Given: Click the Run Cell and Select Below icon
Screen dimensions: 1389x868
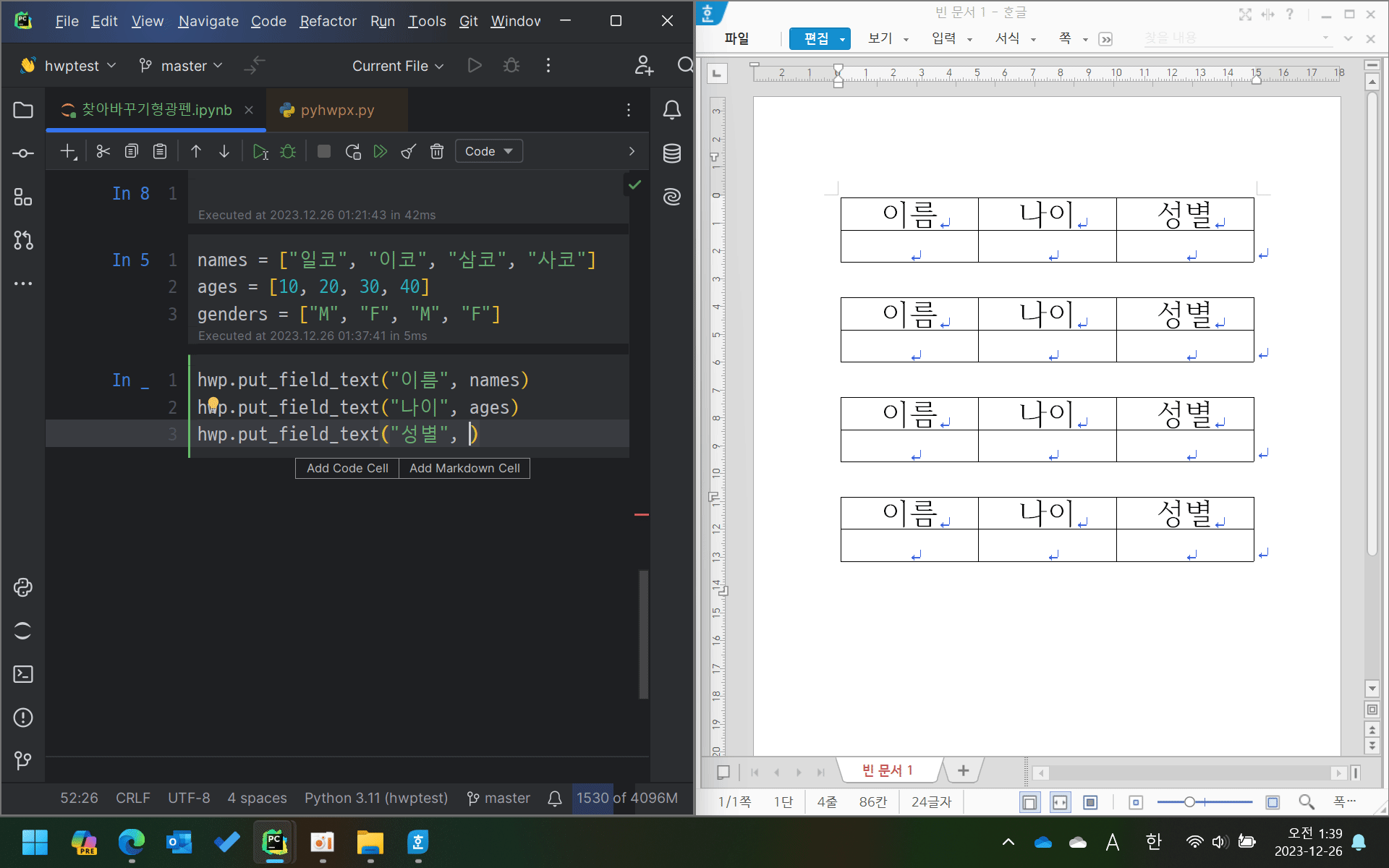Looking at the screenshot, I should (260, 151).
